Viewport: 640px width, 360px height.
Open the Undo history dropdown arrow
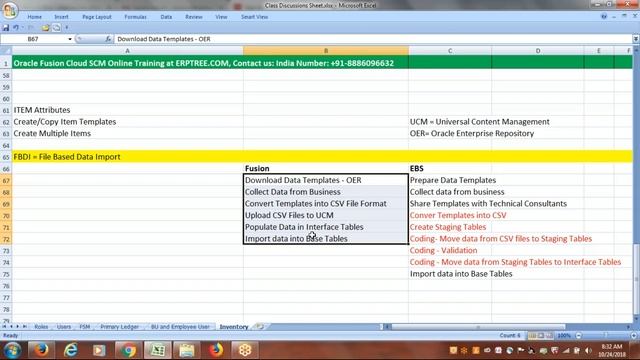coord(22,28)
